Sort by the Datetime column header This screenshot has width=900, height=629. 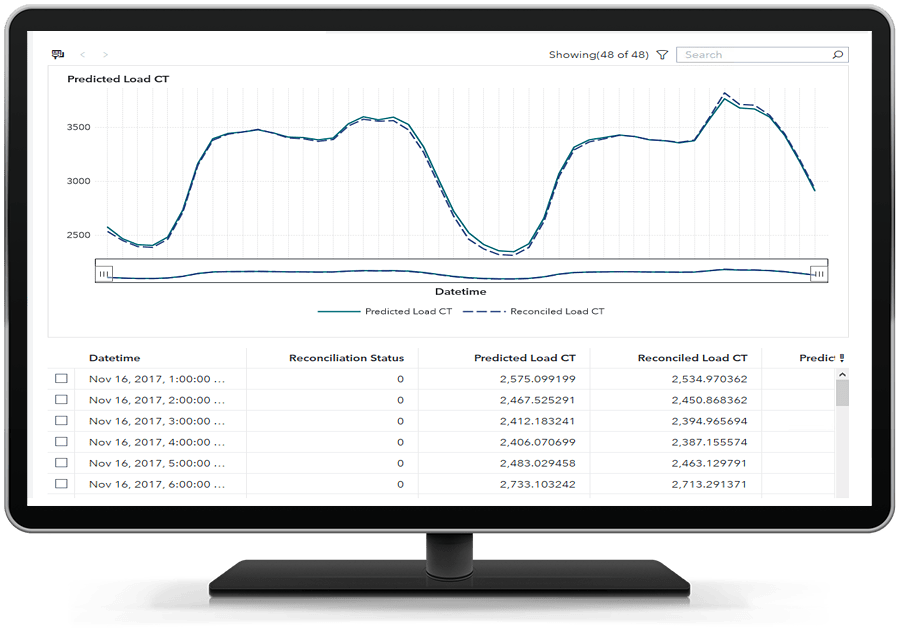click(x=114, y=358)
